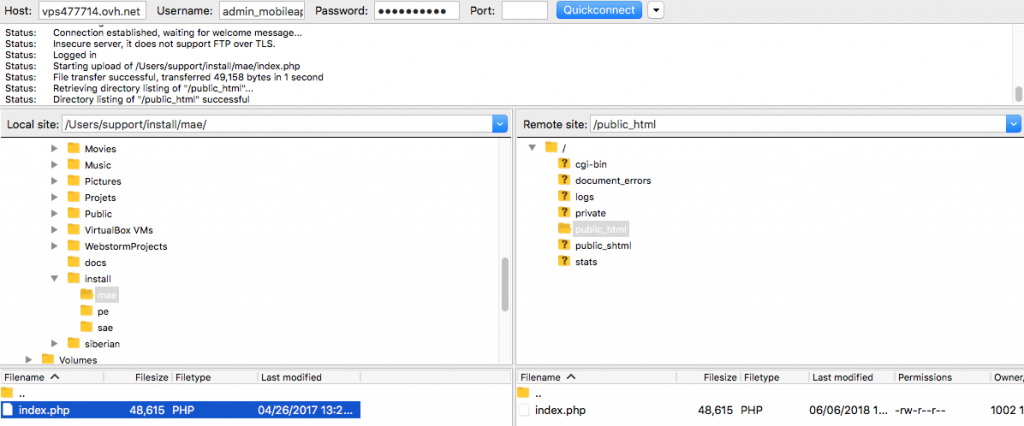Click the logs remote folder icon
Viewport: 1024px width, 426px height.
click(564, 197)
